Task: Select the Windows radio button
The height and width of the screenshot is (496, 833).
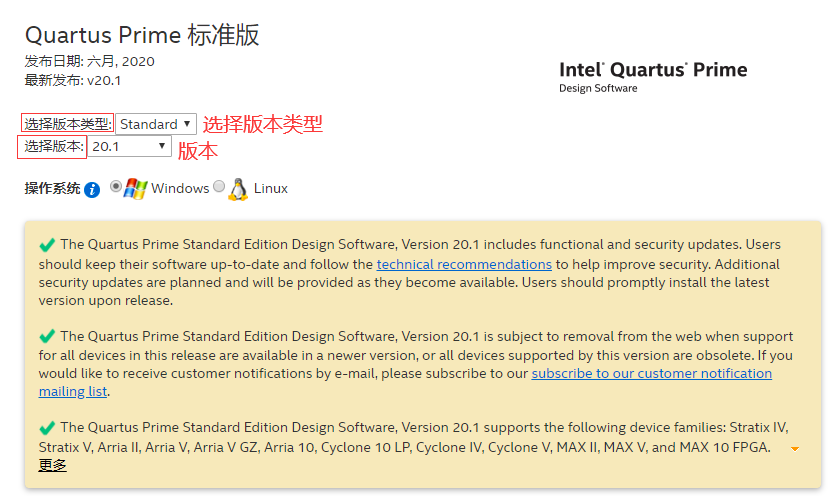Action: tap(115, 186)
